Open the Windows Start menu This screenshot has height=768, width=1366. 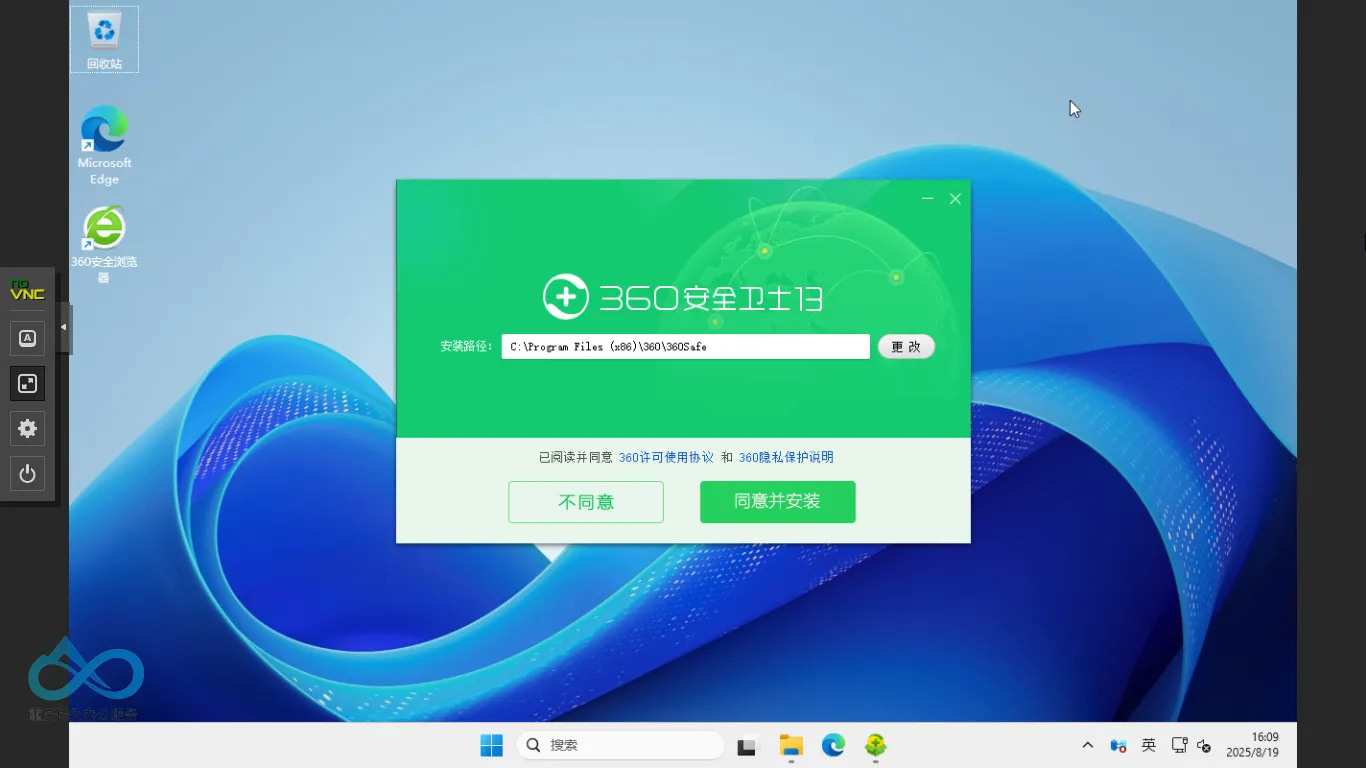(491, 745)
